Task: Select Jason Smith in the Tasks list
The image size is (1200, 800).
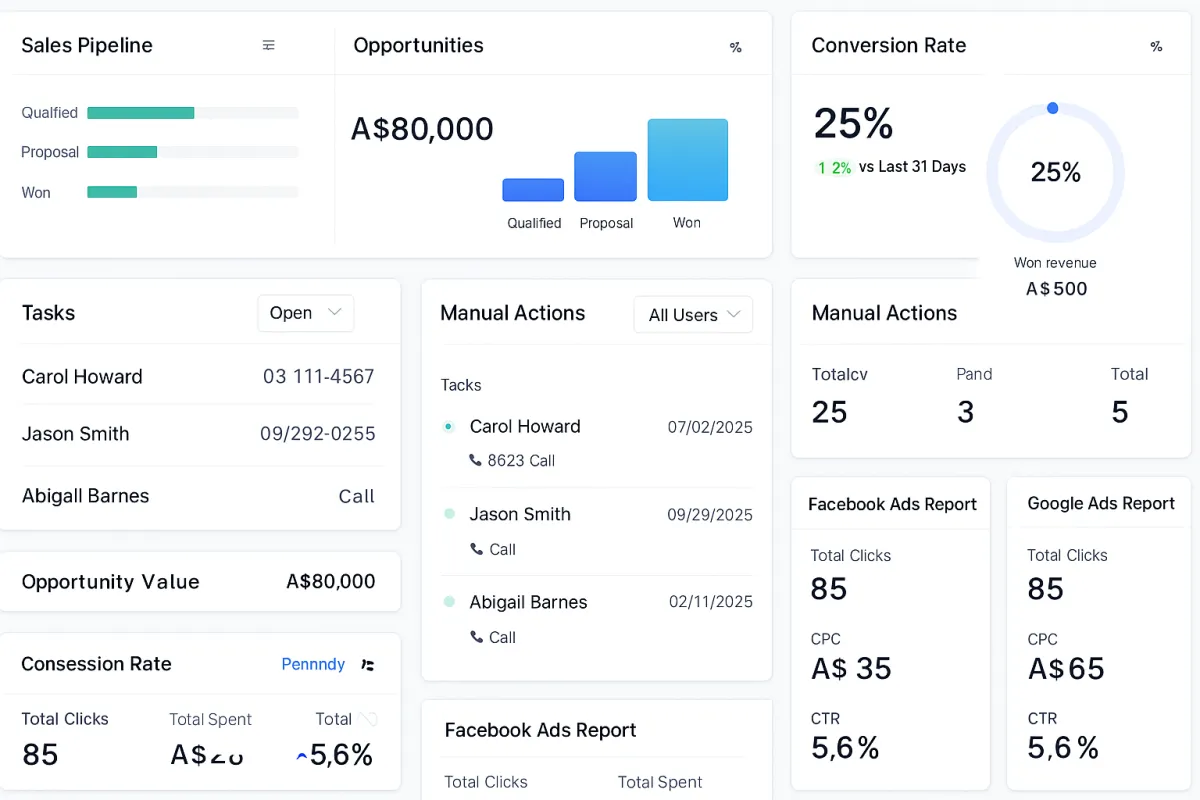Action: point(75,434)
